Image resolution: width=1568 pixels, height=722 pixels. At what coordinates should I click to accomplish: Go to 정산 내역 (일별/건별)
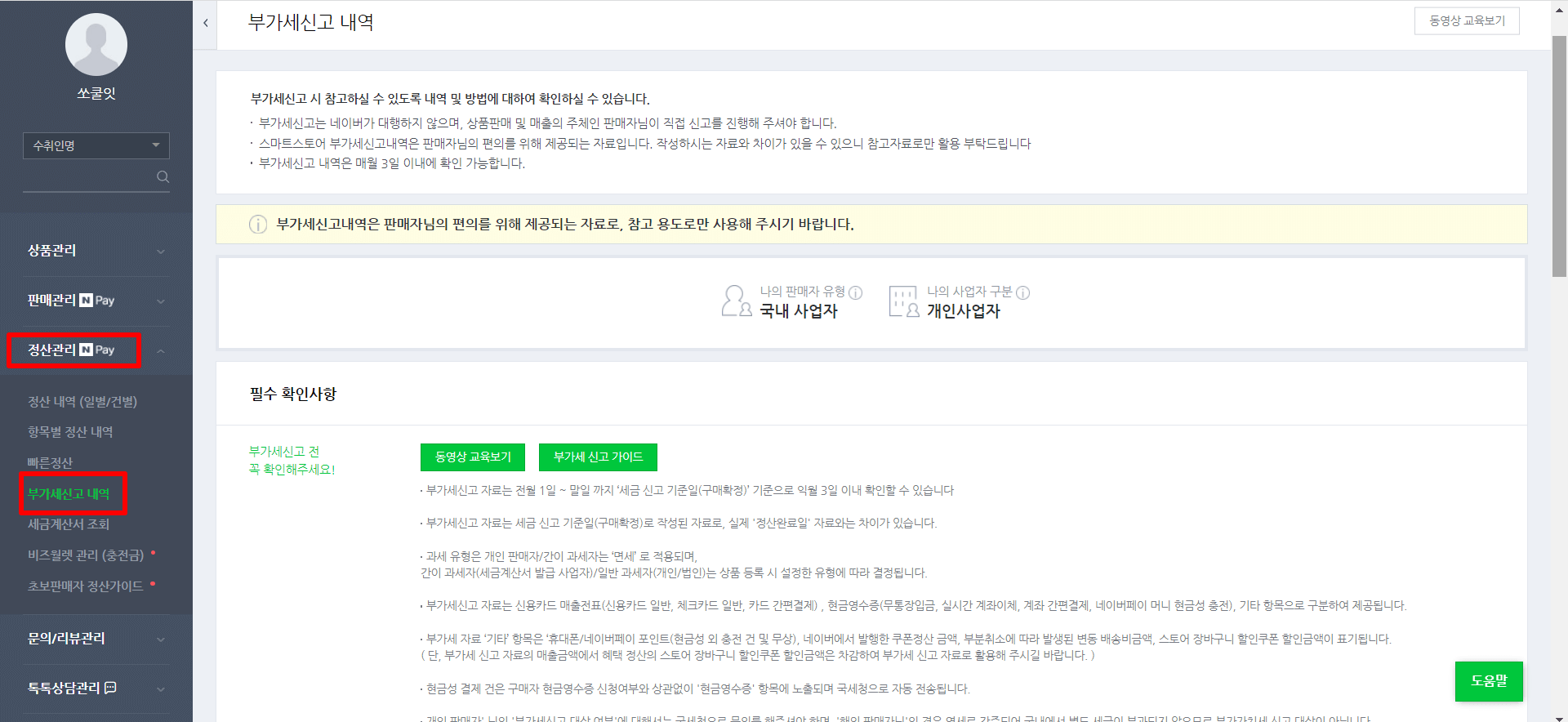point(82,402)
